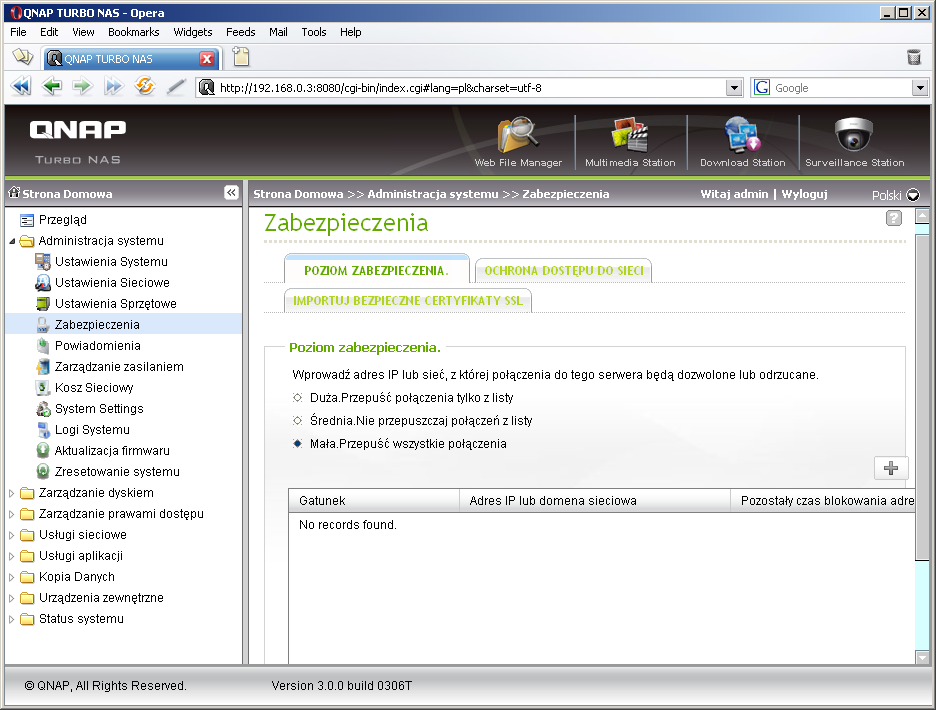Select Zabezpieczenia in sidebar
Screen dimensions: 936x710
[x=97, y=325]
